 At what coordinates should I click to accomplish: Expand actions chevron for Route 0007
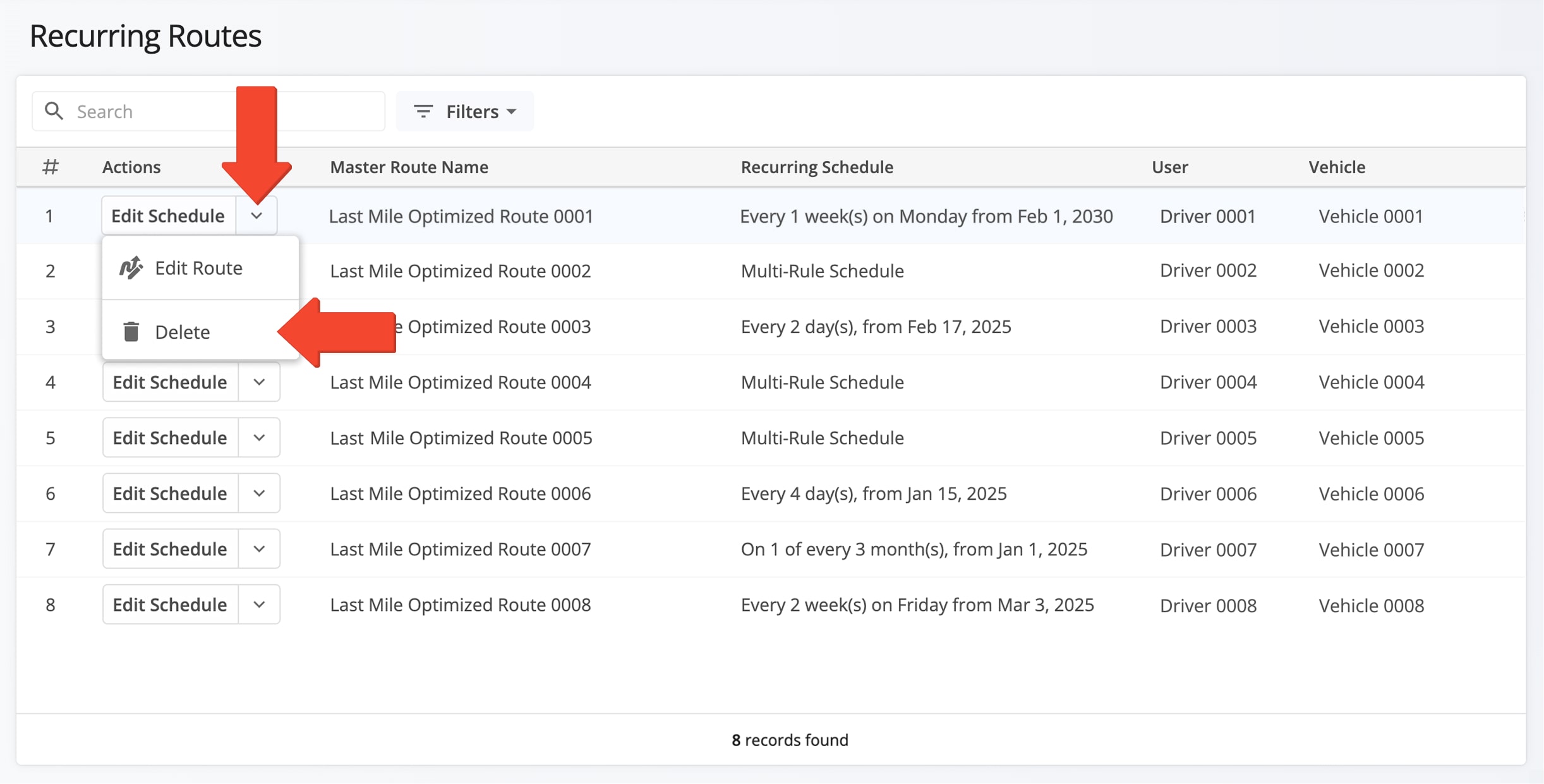259,549
